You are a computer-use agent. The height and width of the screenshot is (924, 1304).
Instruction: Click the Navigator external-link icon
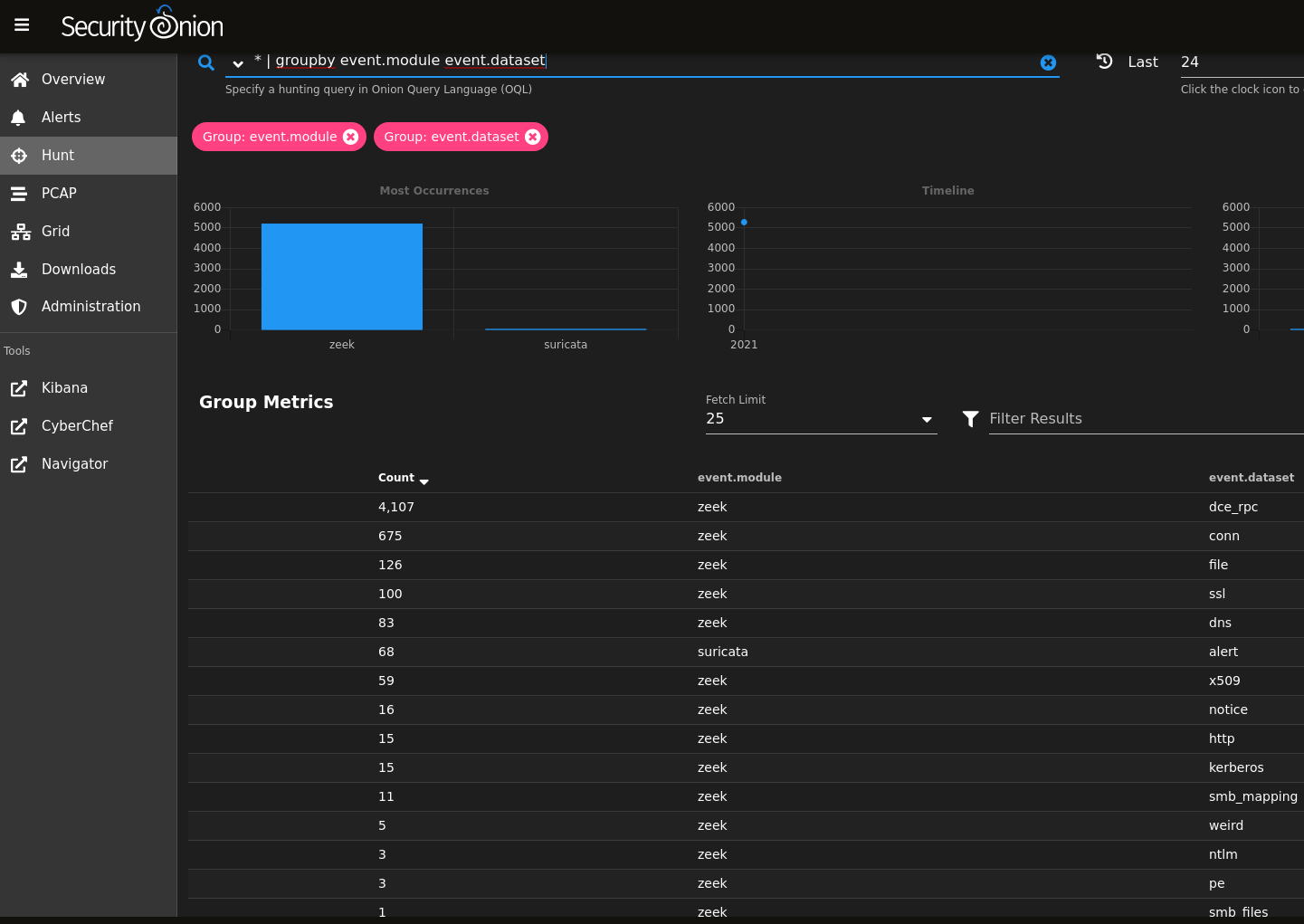[x=19, y=464]
